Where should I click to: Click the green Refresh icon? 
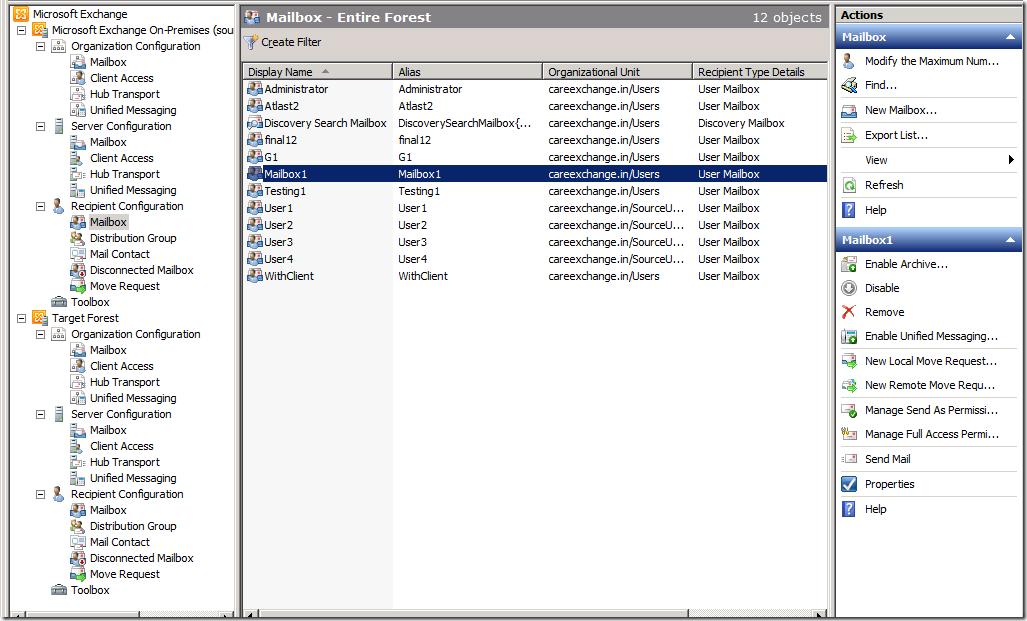[849, 185]
